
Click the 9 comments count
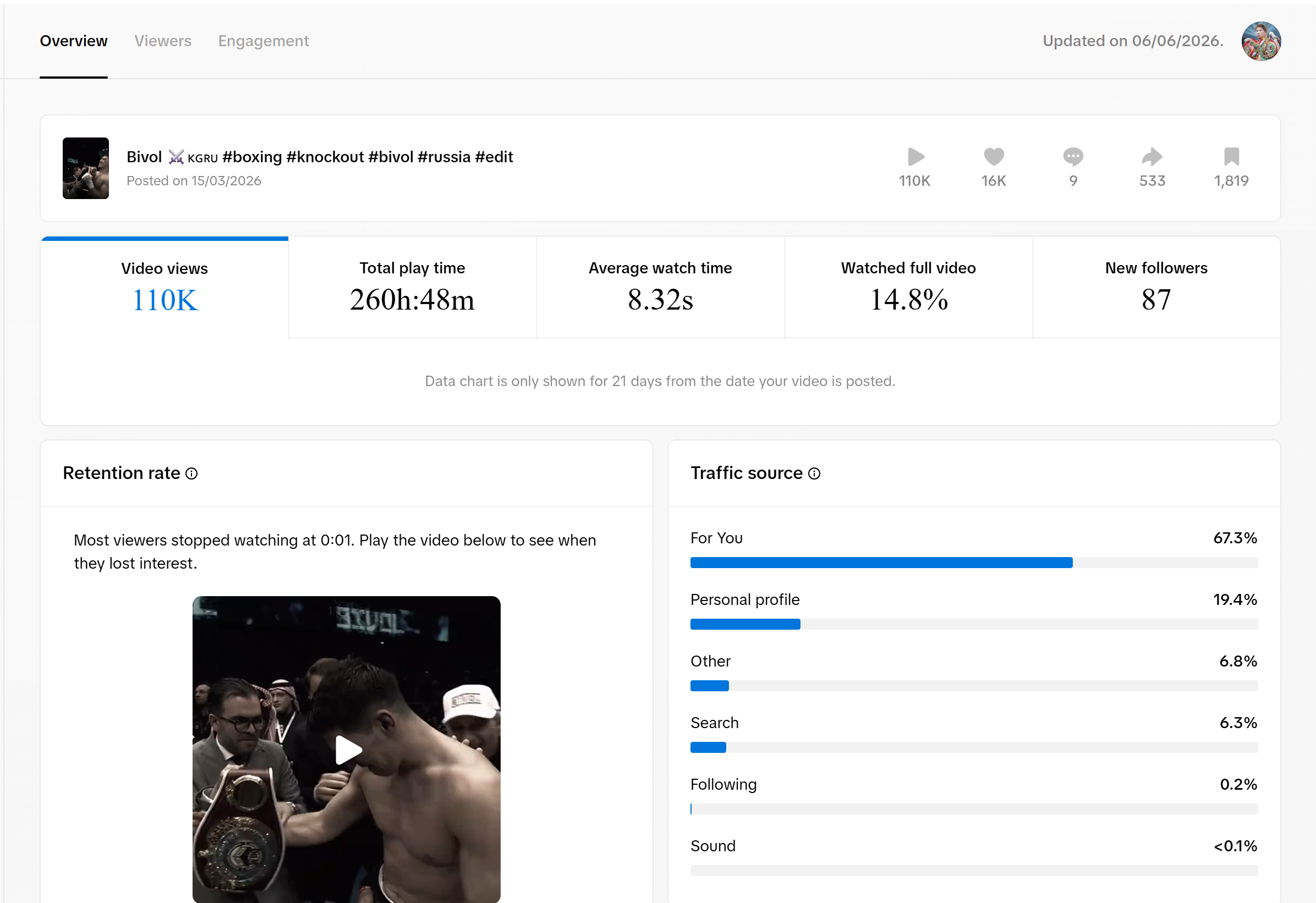click(1073, 181)
